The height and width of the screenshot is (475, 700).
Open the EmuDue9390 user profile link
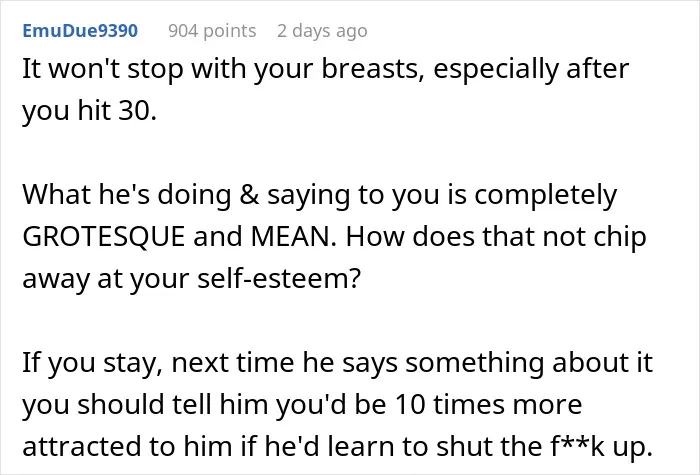[x=80, y=31]
